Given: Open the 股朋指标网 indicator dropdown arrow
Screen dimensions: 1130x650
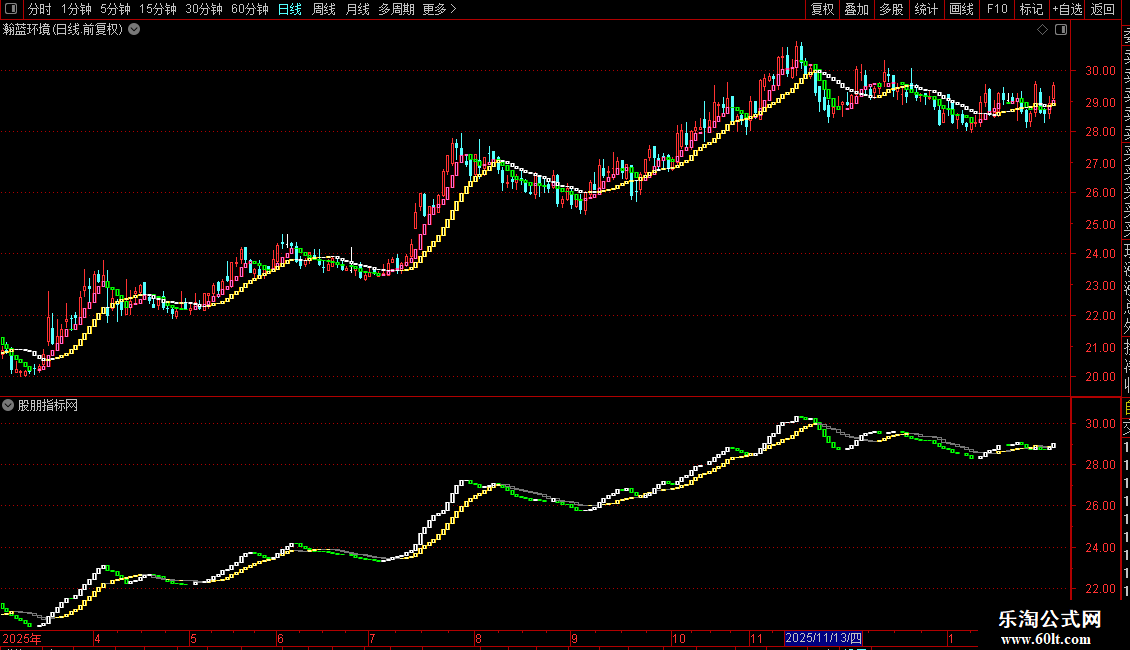Looking at the screenshot, I should [x=8, y=406].
